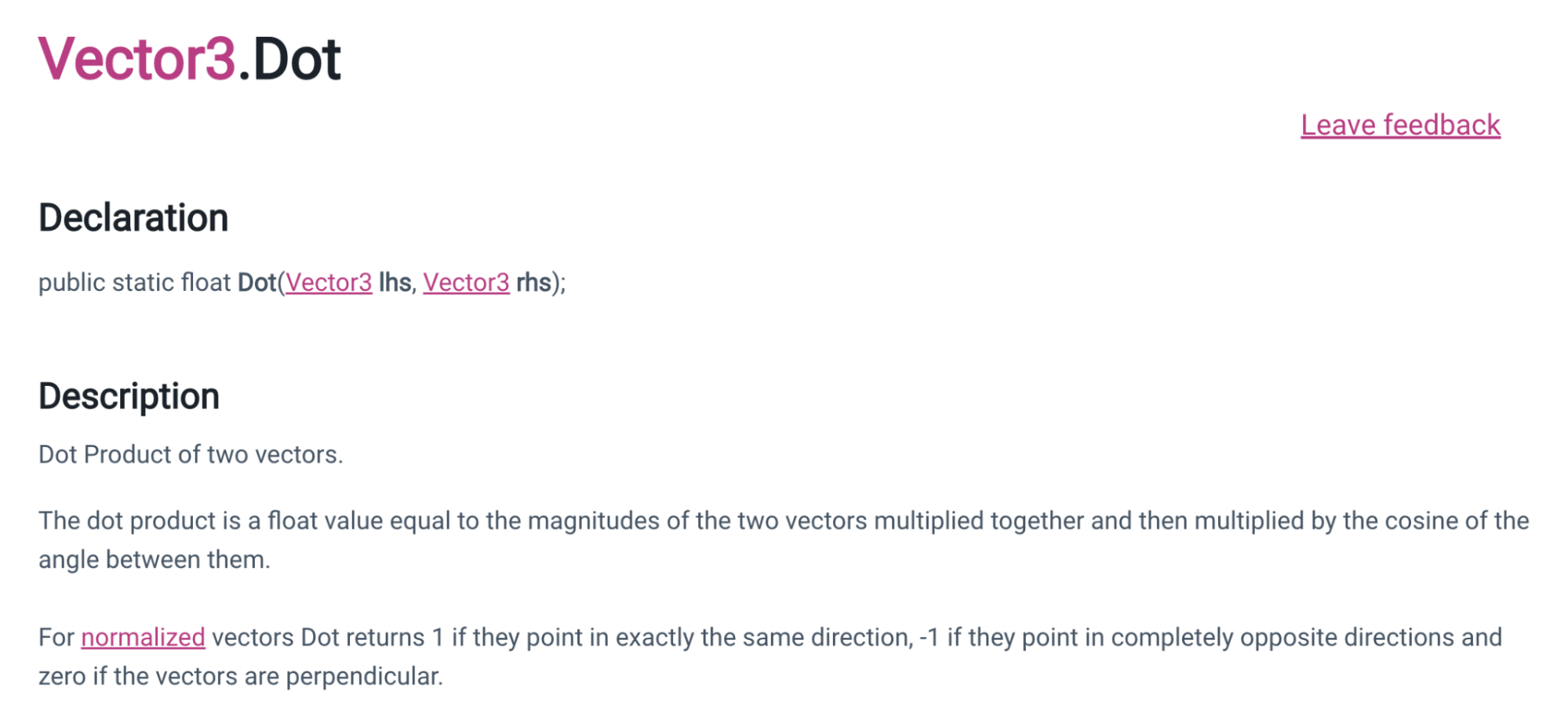Click the "angle between them." text
Image resolution: width=1568 pixels, height=713 pixels.
tap(154, 559)
